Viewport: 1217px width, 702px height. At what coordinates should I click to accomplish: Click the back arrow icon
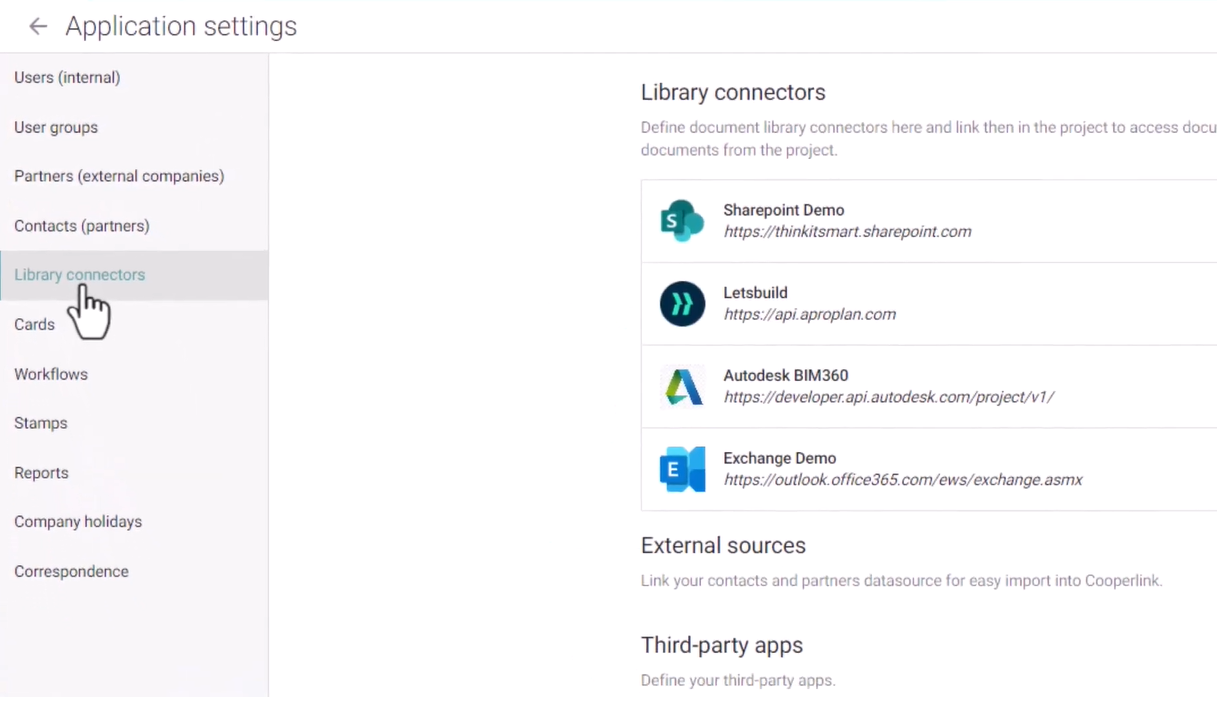point(38,27)
